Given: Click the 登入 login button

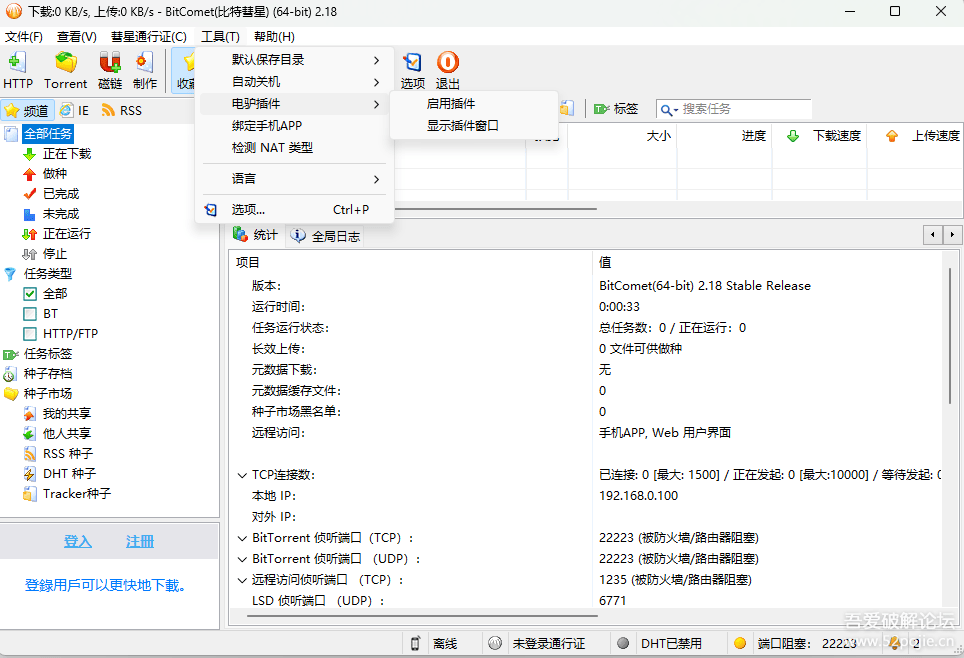Looking at the screenshot, I should 78,541.
